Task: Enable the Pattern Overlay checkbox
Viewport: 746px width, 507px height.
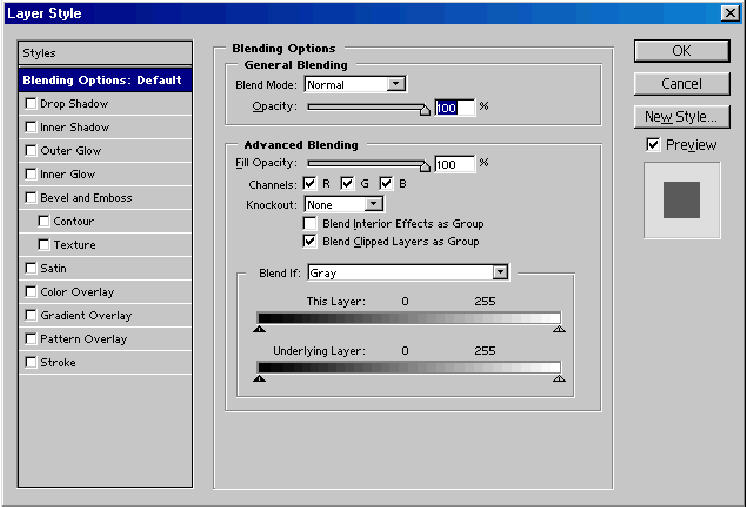Action: coord(31,339)
